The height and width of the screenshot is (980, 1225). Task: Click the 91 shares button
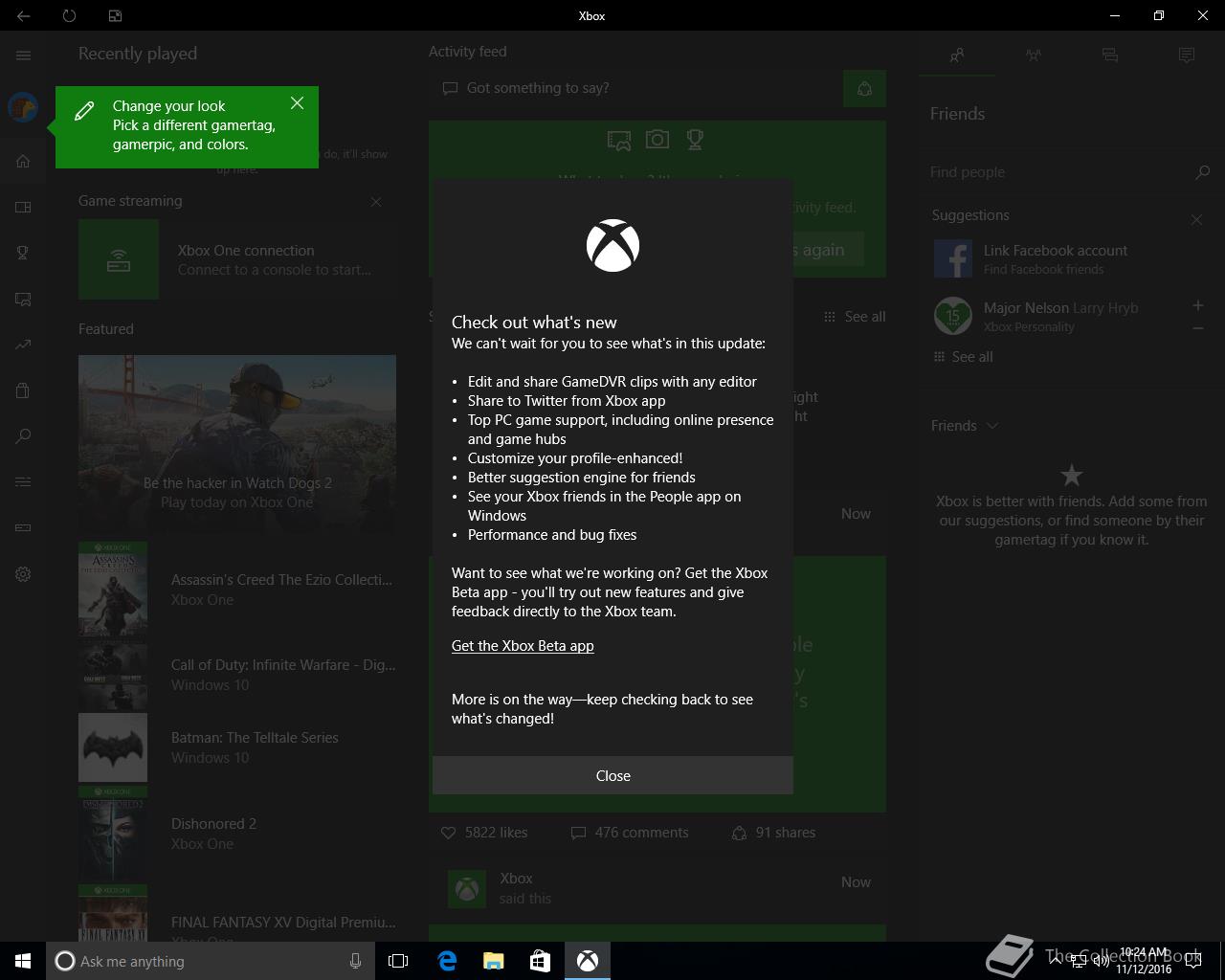pos(773,833)
